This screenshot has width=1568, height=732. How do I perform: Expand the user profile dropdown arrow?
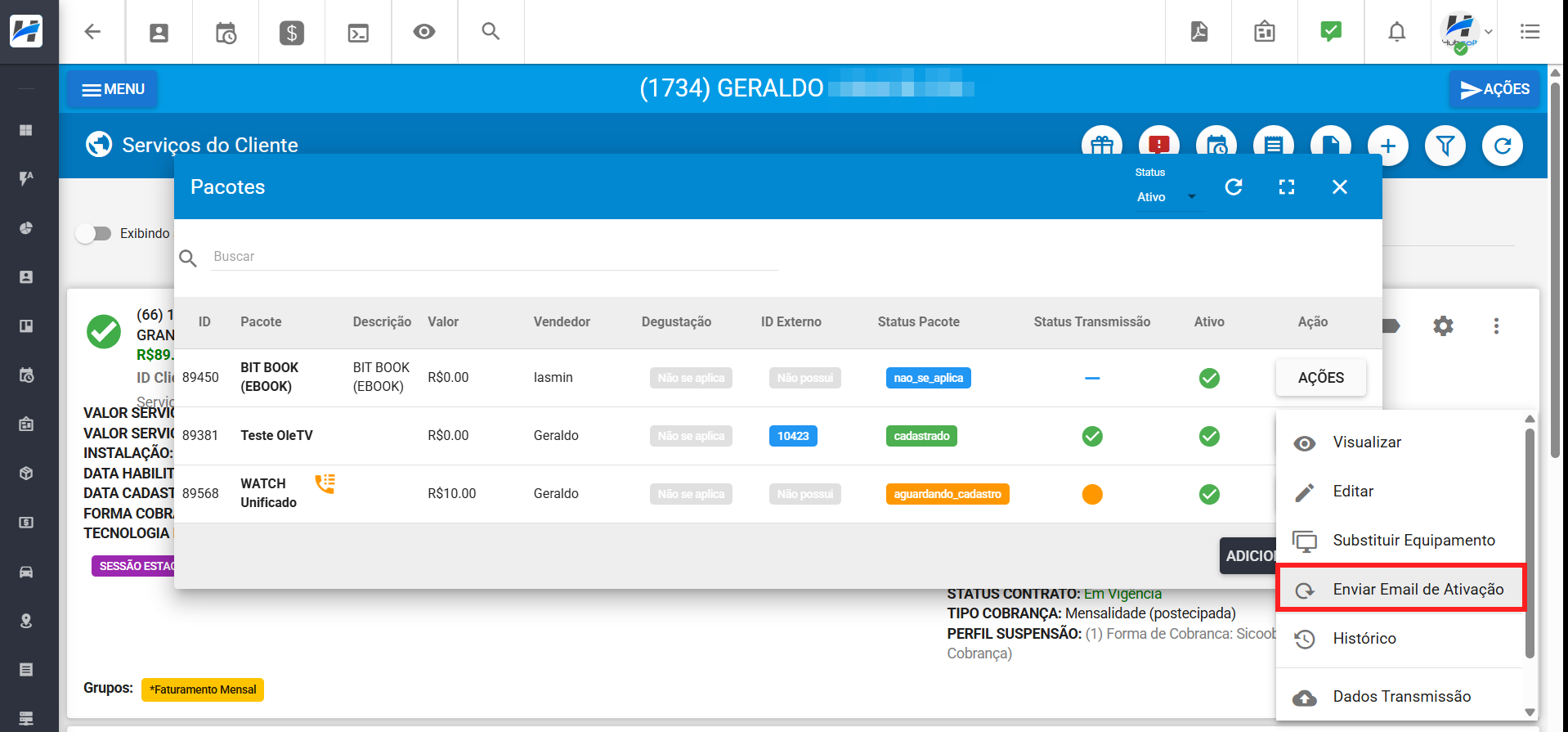pos(1488,32)
